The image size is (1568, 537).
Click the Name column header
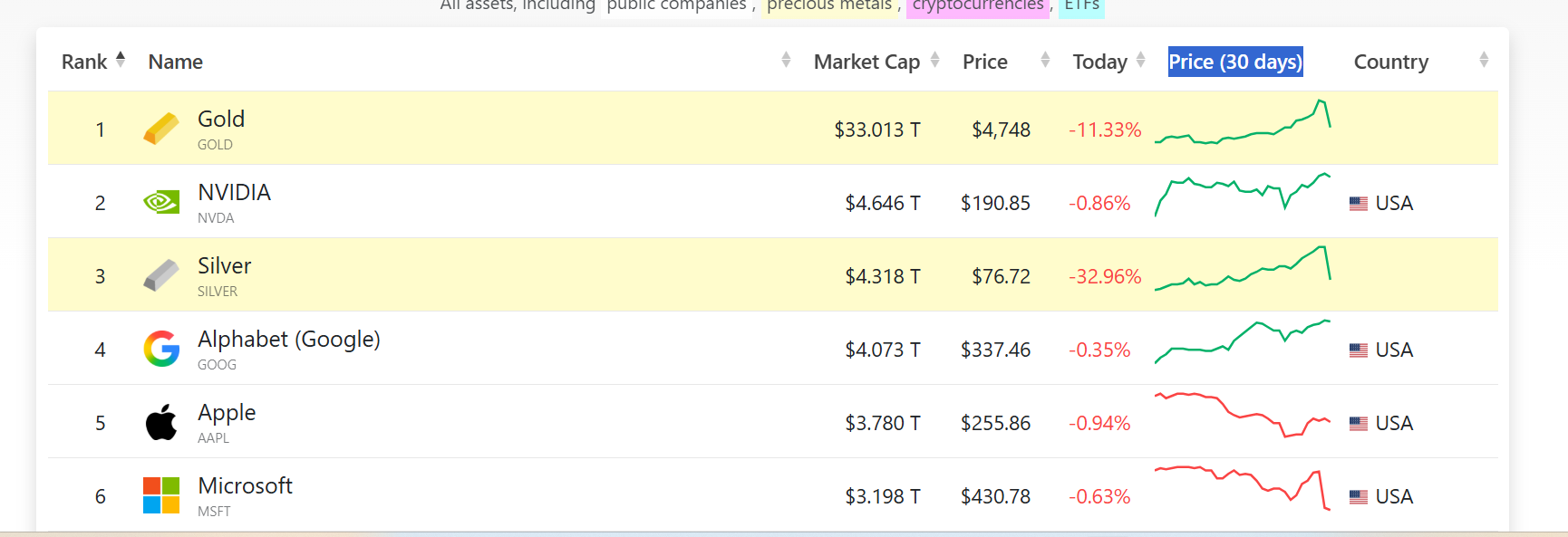pos(176,62)
